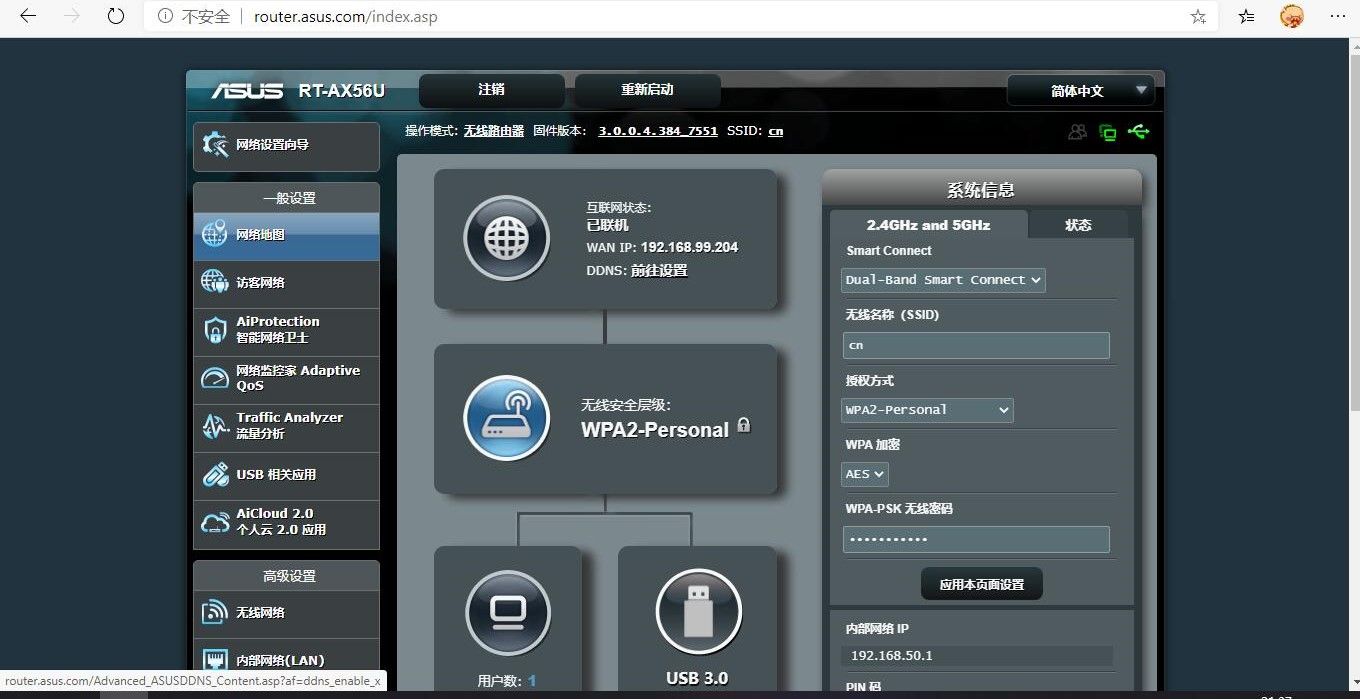This screenshot has width=1360, height=699.
Task: Open the WPA 加密 AES dropdown
Action: 865,474
